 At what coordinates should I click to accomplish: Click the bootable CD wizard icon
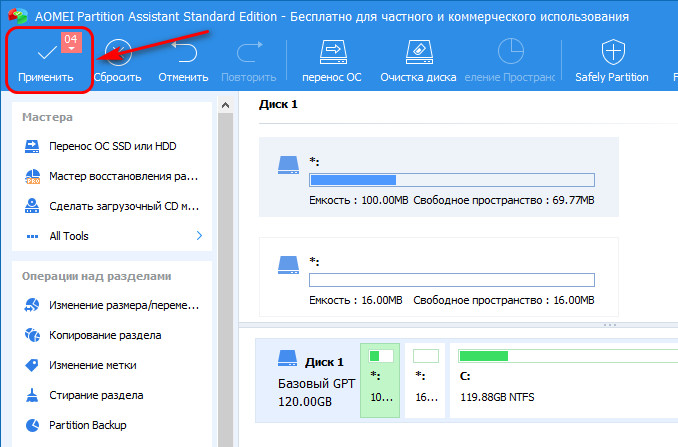[32, 206]
